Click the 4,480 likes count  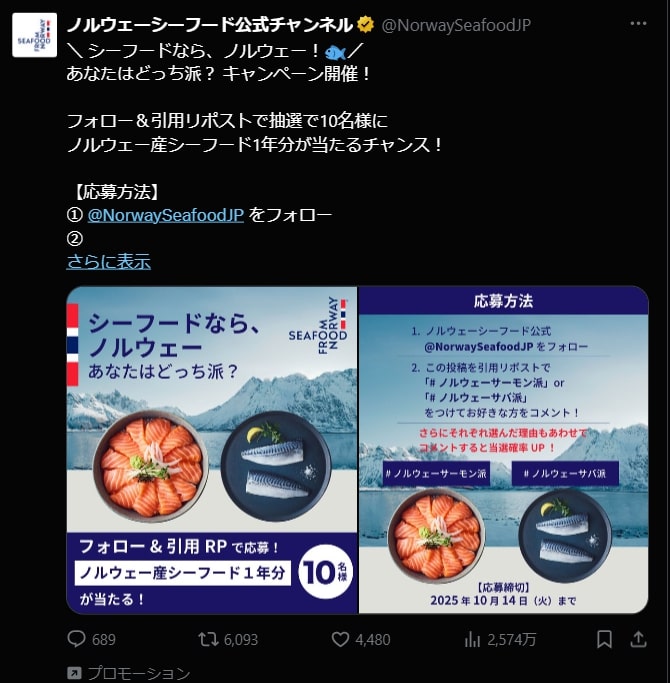point(373,639)
